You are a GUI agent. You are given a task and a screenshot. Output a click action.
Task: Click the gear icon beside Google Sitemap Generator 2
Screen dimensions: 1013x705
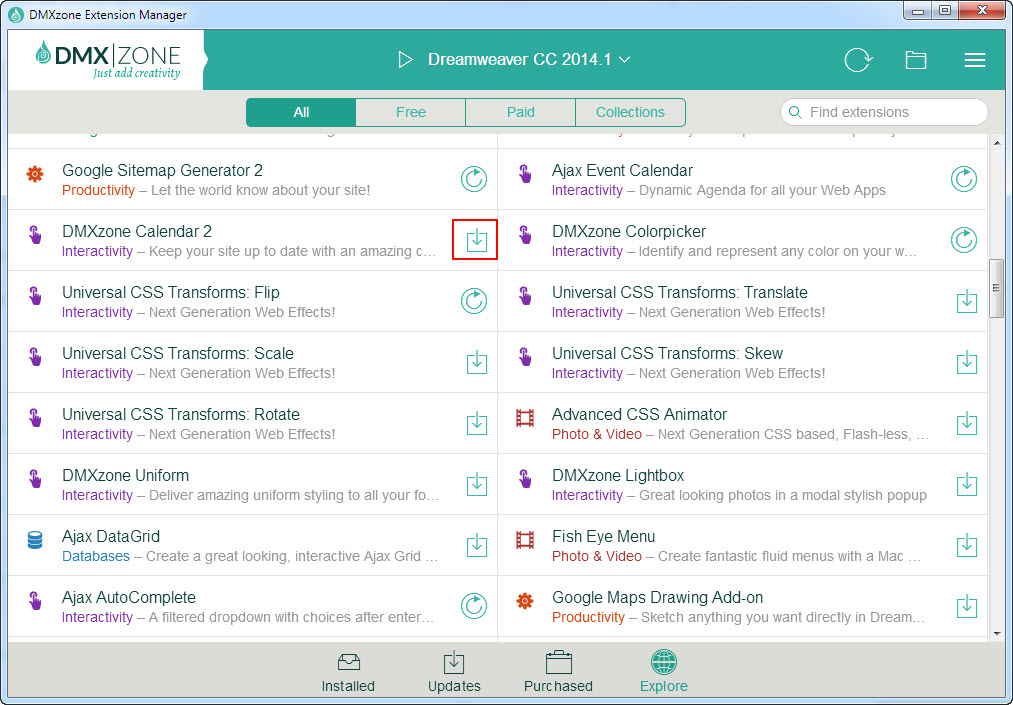[35, 174]
